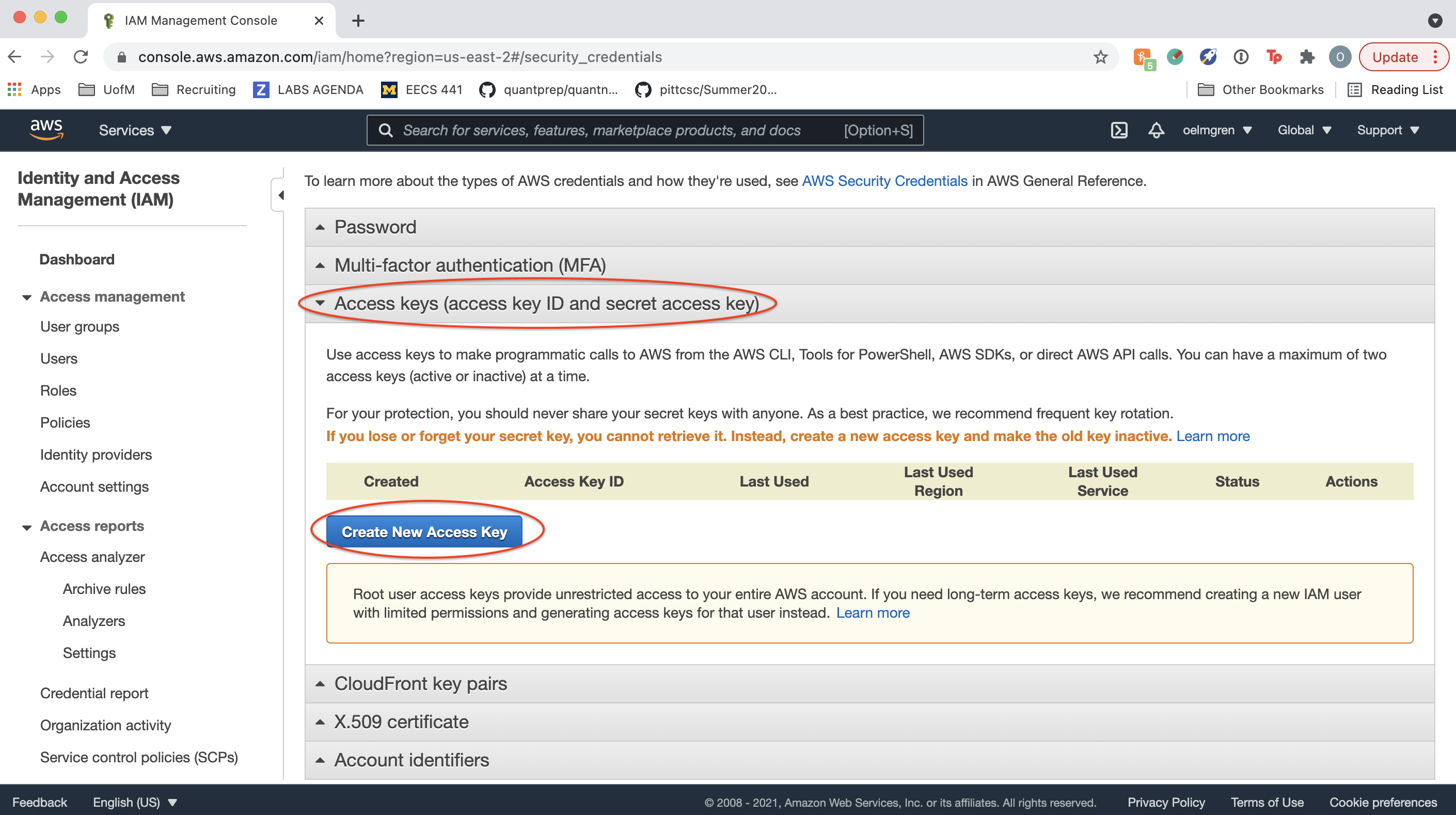Reload the page with refresh icon
This screenshot has height=815, width=1456.
[81, 57]
